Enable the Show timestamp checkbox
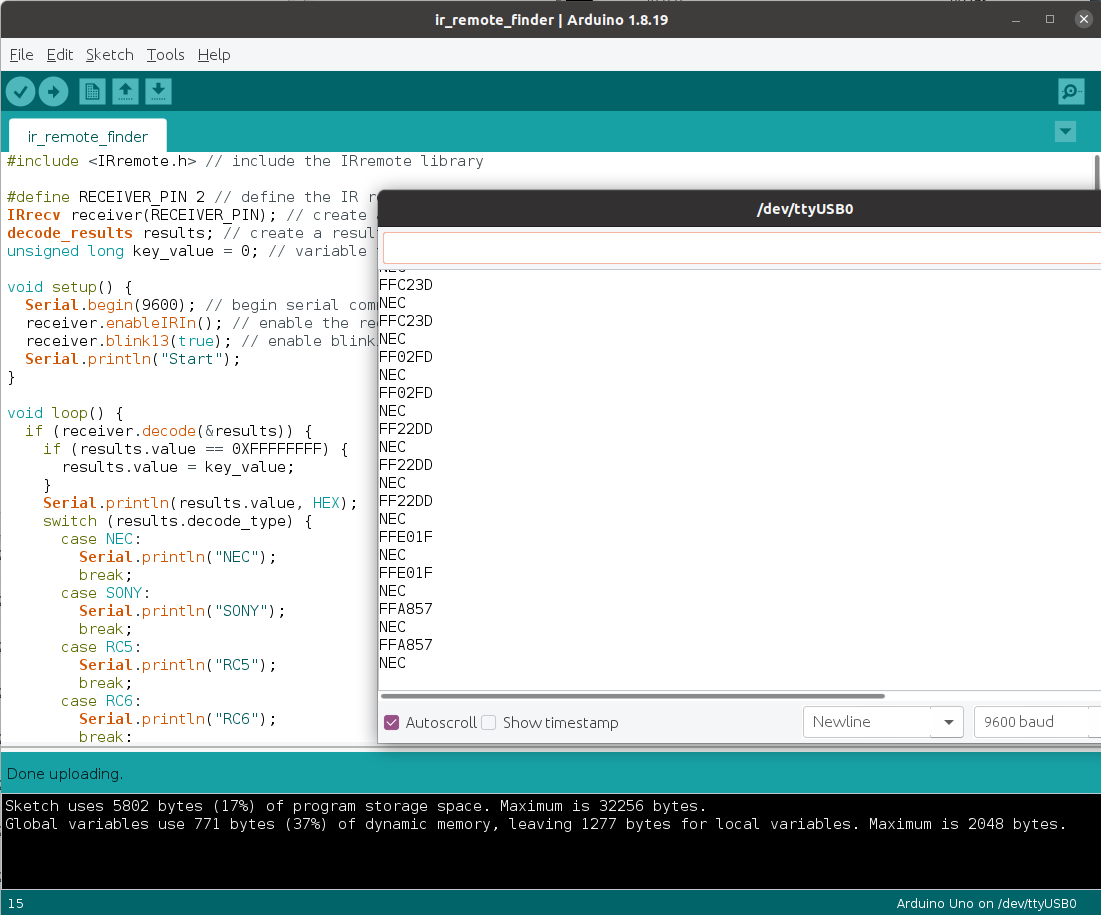The height and width of the screenshot is (915, 1101). 489,723
